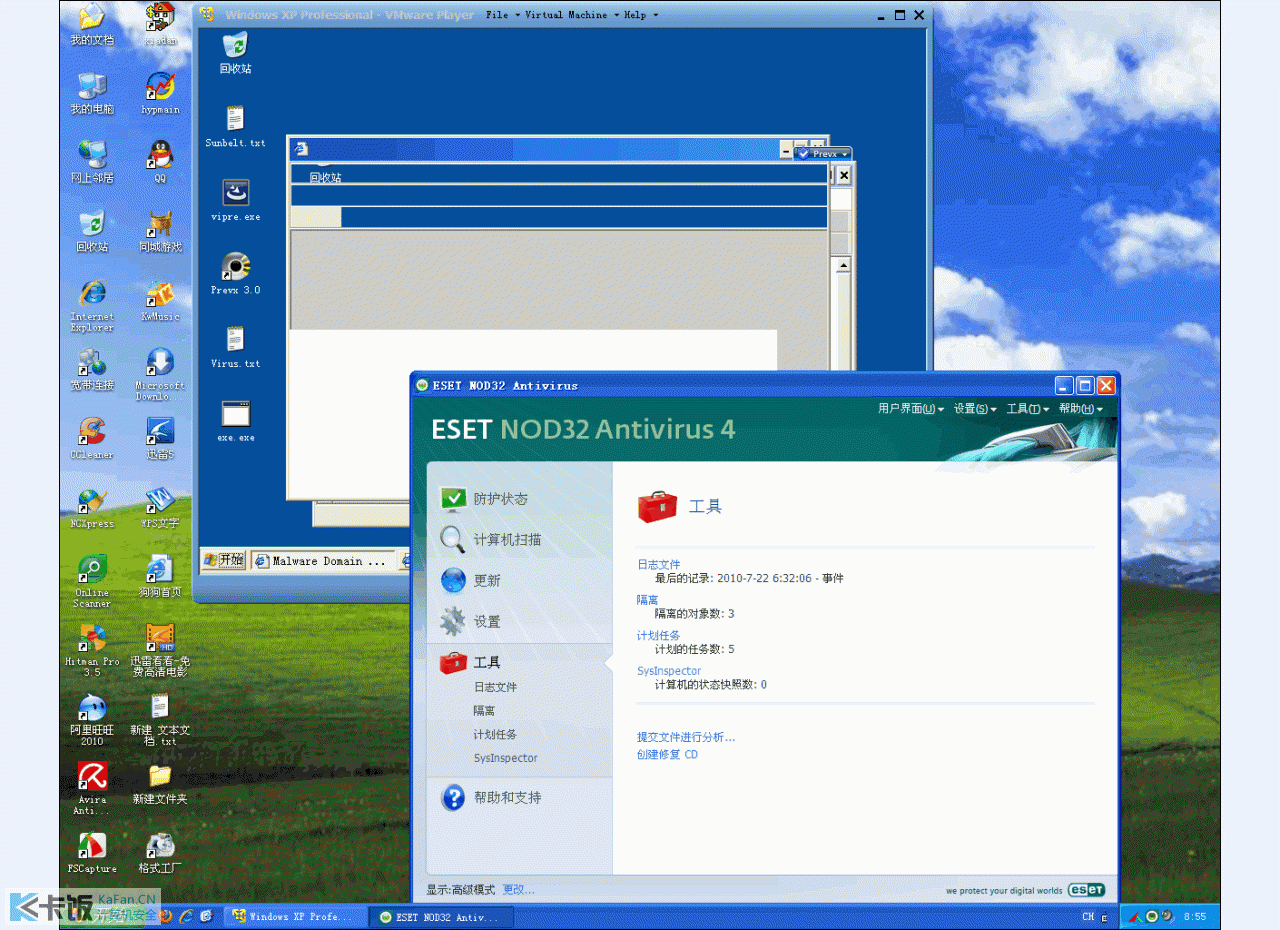1280x930 pixels.
Task: Select CCleaner desktop shortcut
Action: click(x=92, y=438)
